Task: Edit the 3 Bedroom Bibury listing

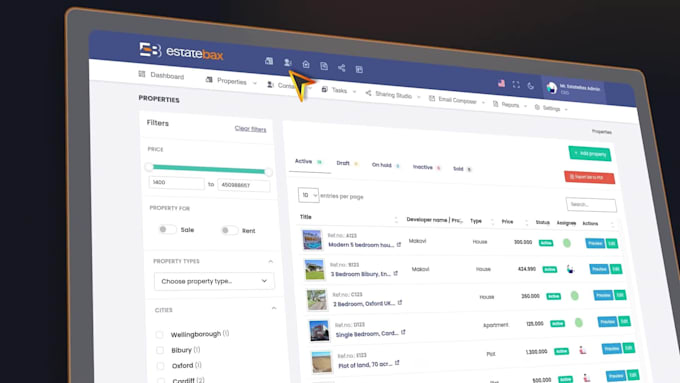Action: pyautogui.click(x=616, y=269)
